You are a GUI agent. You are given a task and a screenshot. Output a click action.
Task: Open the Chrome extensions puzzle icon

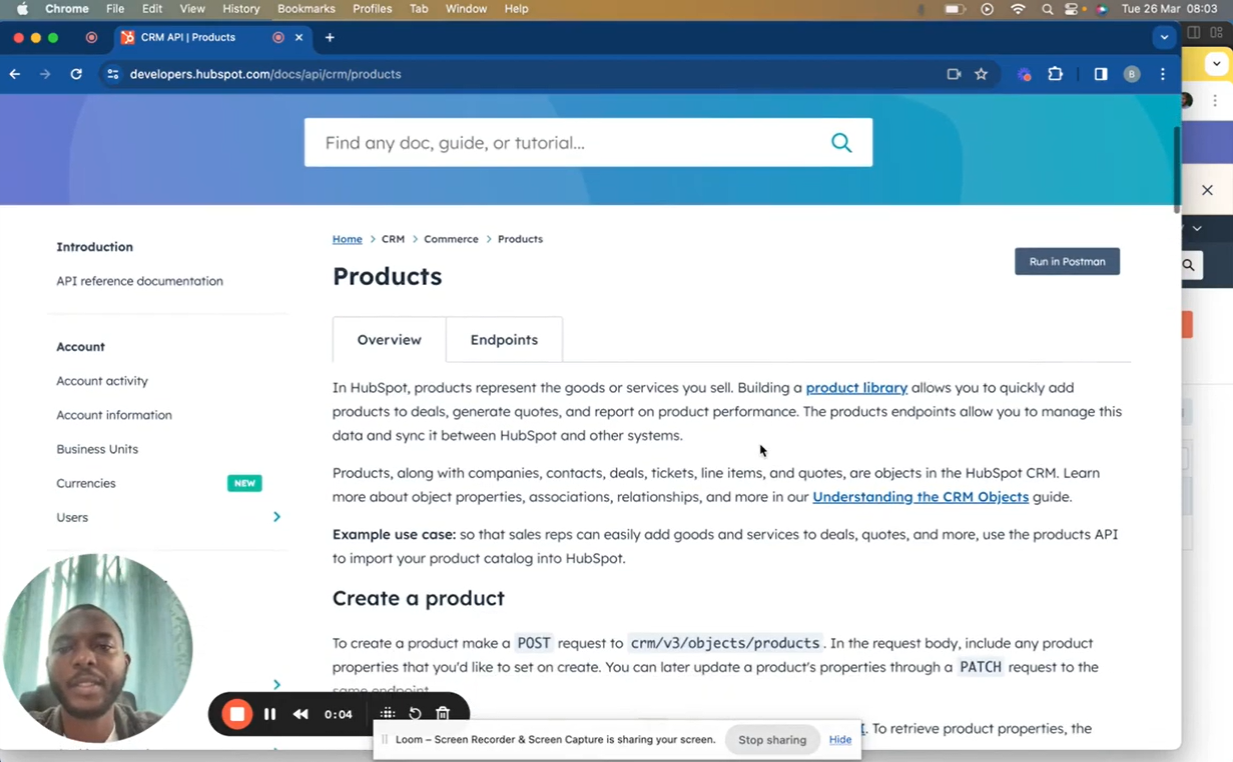(1055, 74)
